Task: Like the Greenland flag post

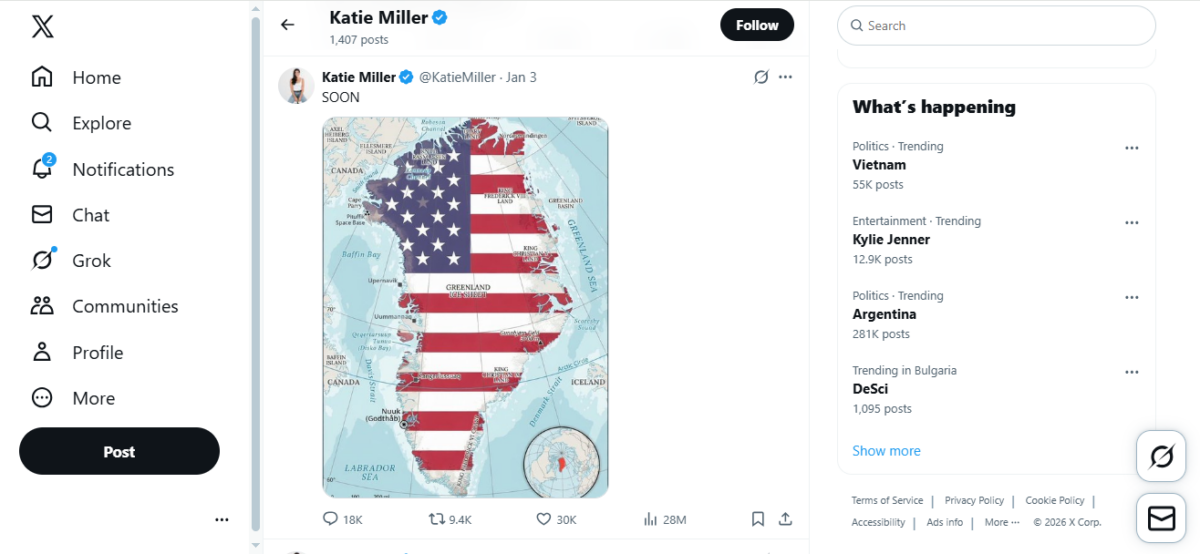Action: coord(544,519)
